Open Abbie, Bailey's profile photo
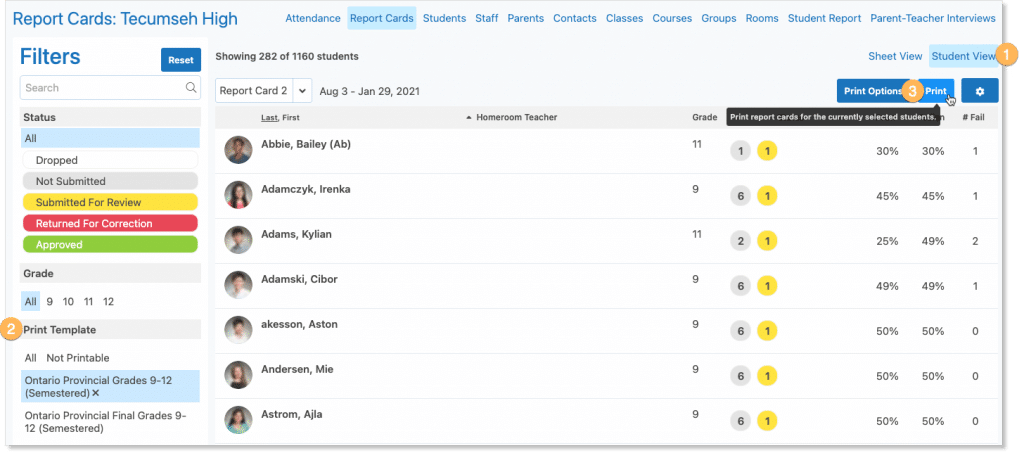1024x453 pixels. coord(238,150)
